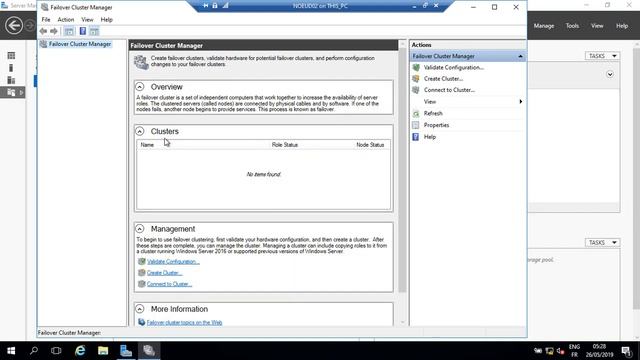This screenshot has height=360, width=640.
Task: Click the Failover Cluster Manager taskbar button
Action: [x=149, y=351]
